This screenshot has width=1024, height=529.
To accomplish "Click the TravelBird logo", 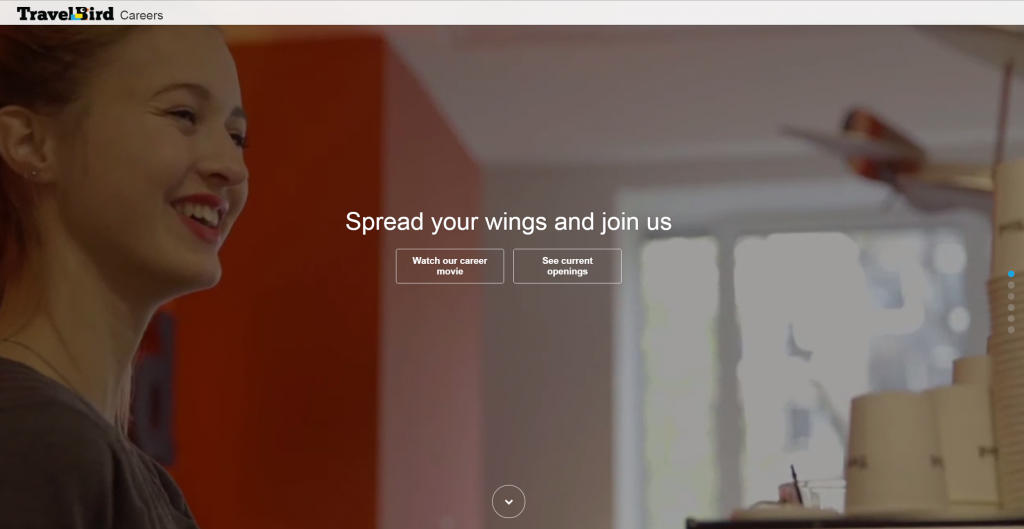I will (x=65, y=14).
